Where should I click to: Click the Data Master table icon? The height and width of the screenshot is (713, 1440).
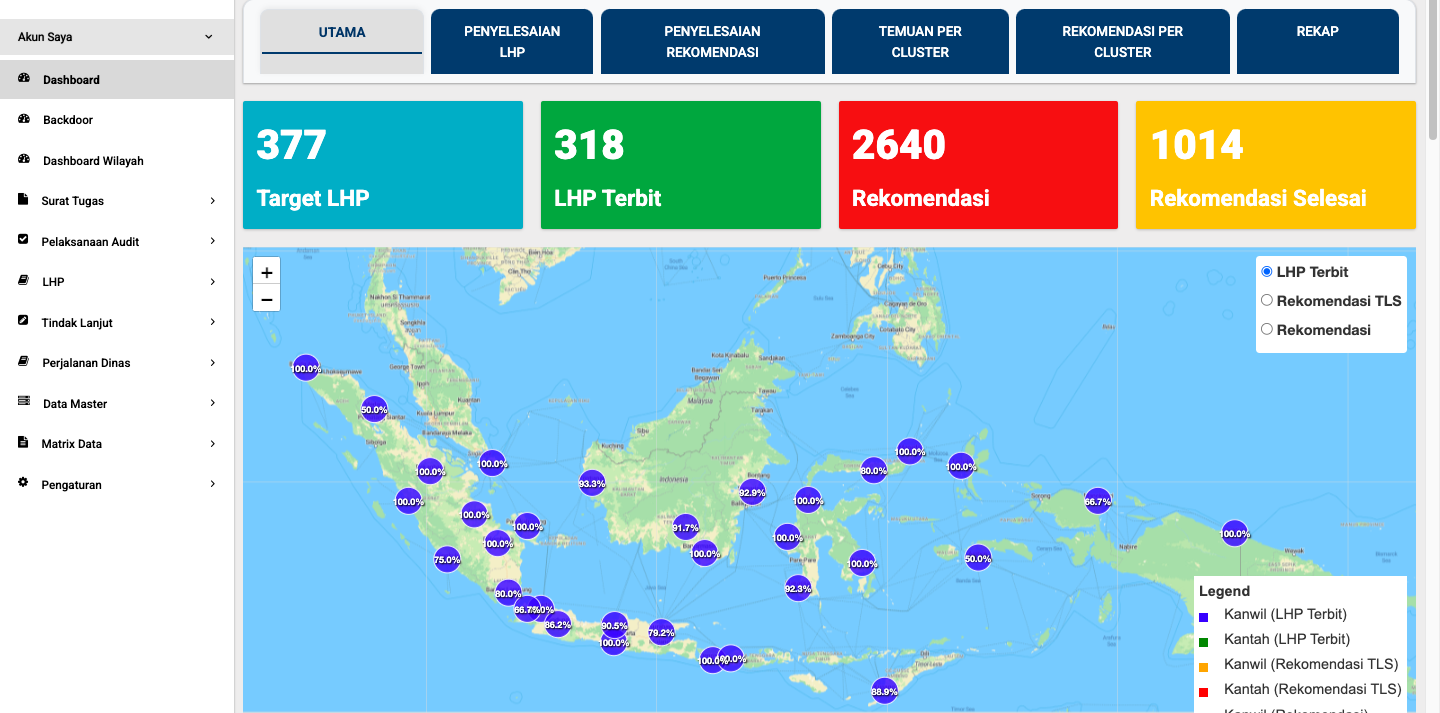coord(23,403)
